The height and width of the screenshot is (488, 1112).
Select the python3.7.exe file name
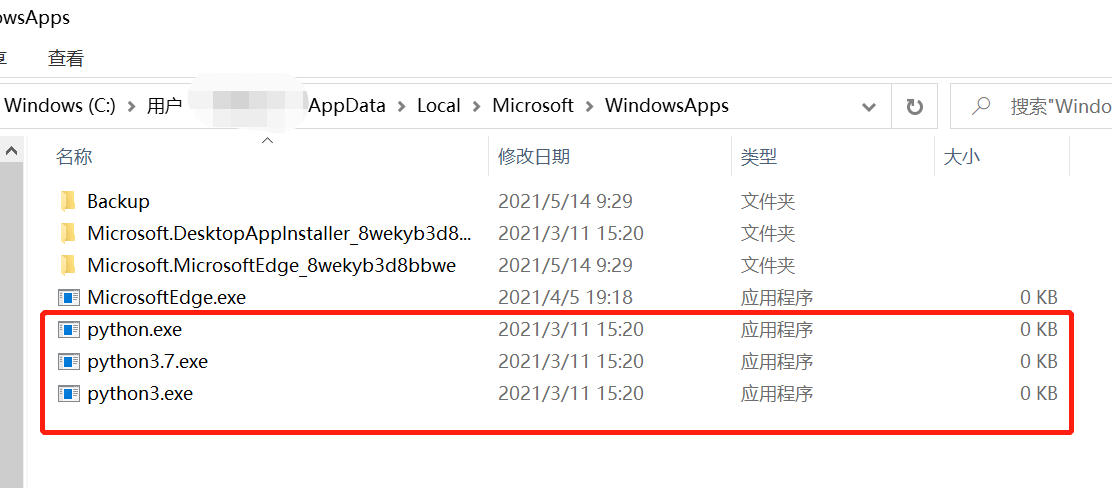pyautogui.click(x=148, y=362)
